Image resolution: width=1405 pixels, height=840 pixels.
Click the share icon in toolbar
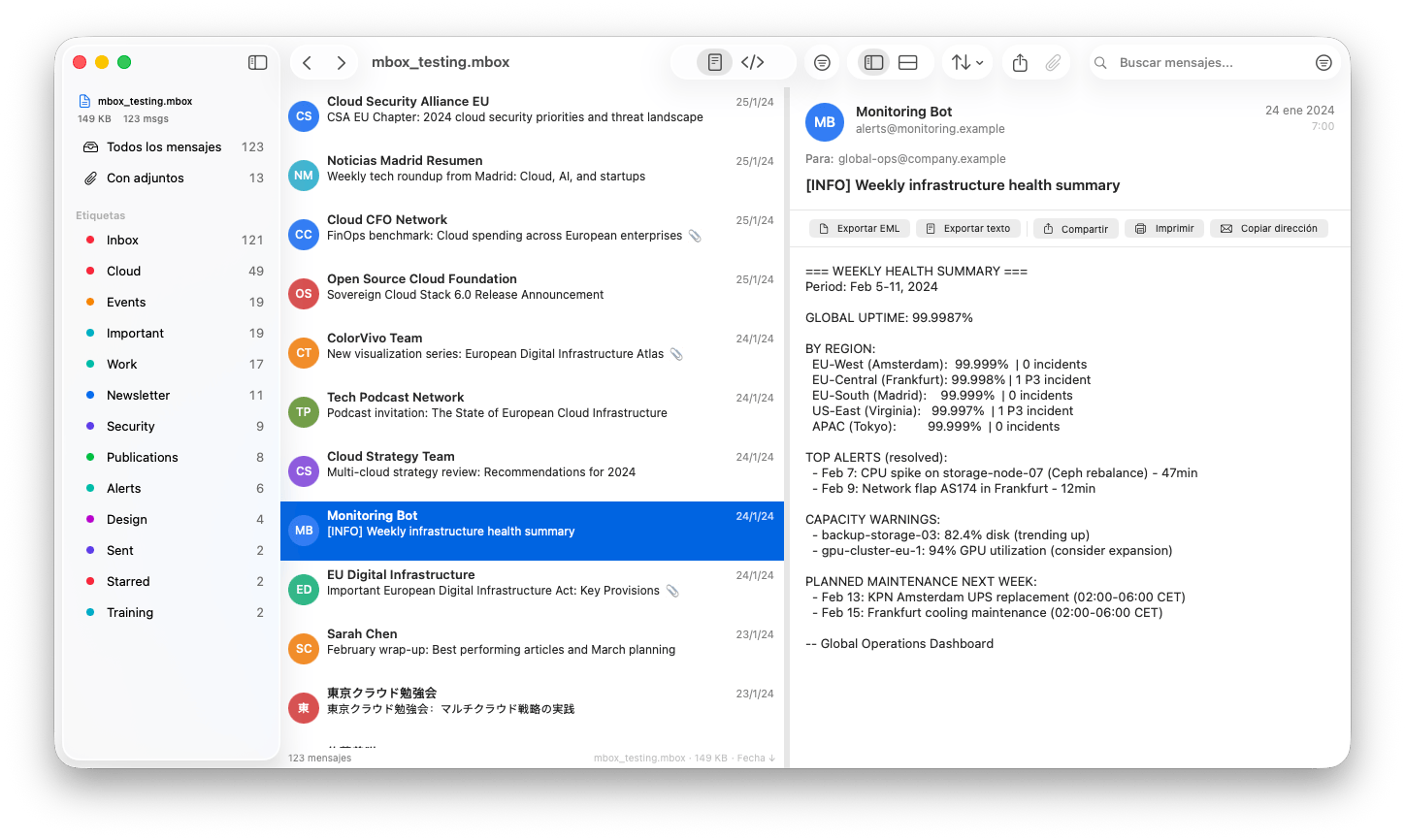(x=1019, y=62)
